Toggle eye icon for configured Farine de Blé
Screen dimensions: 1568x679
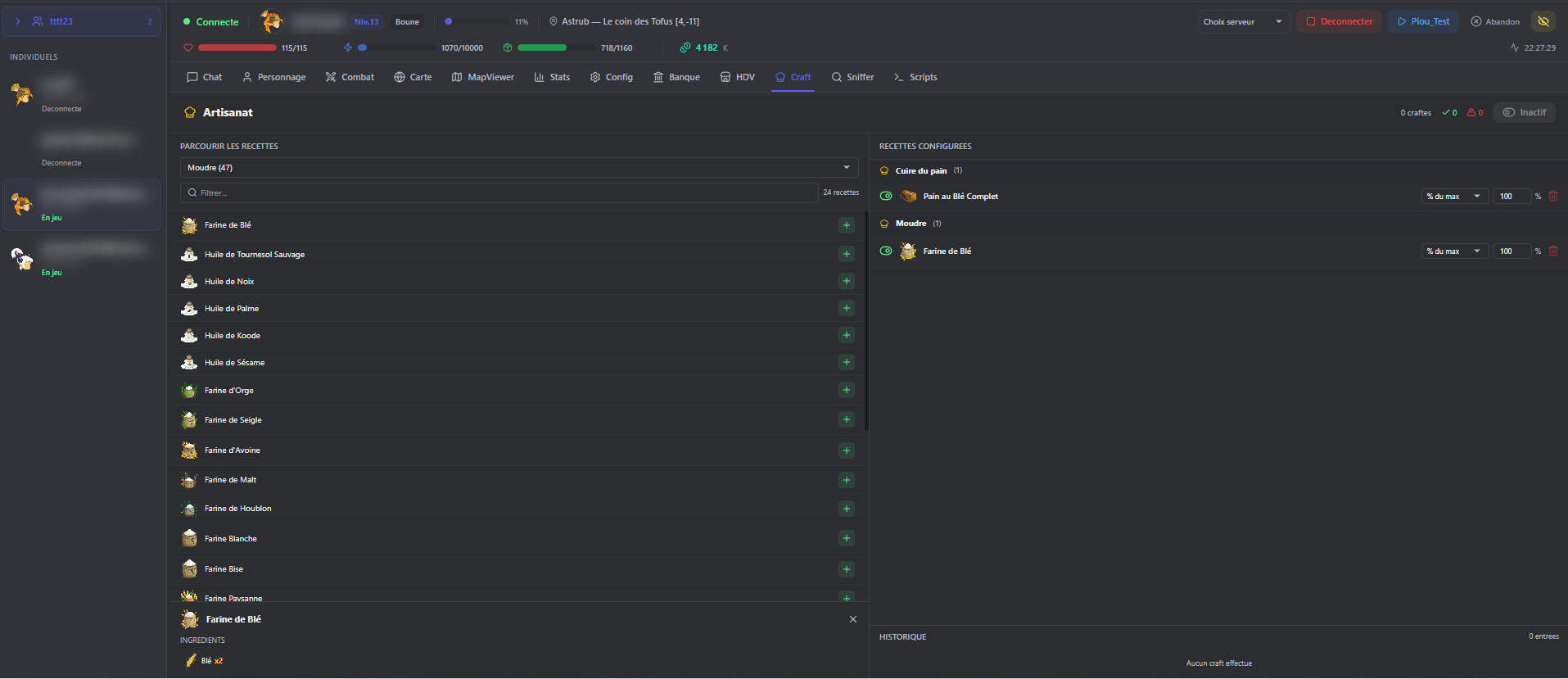[x=886, y=251]
